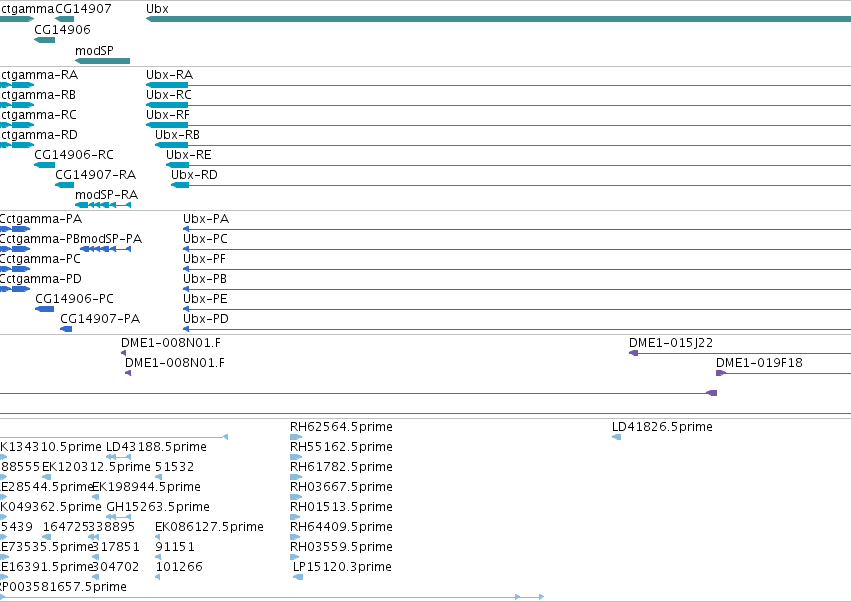Click the DME1-019F18 clone label

pyautogui.click(x=759, y=363)
